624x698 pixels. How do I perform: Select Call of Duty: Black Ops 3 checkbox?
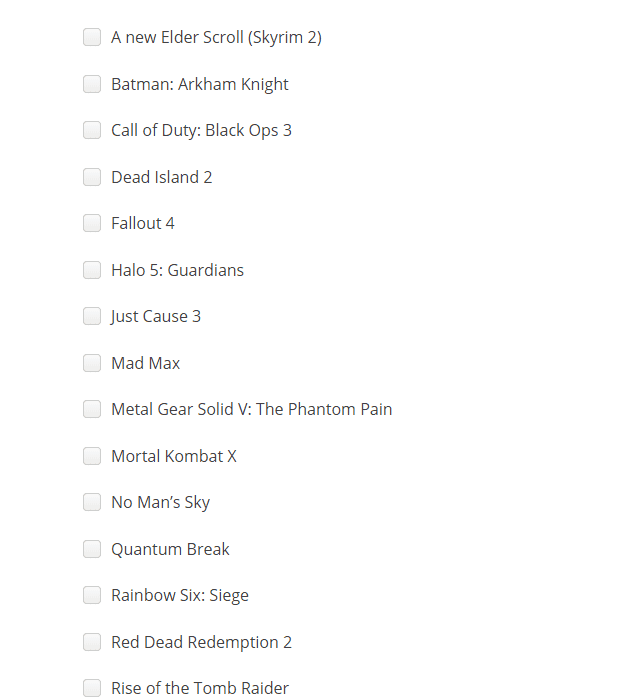click(x=92, y=130)
